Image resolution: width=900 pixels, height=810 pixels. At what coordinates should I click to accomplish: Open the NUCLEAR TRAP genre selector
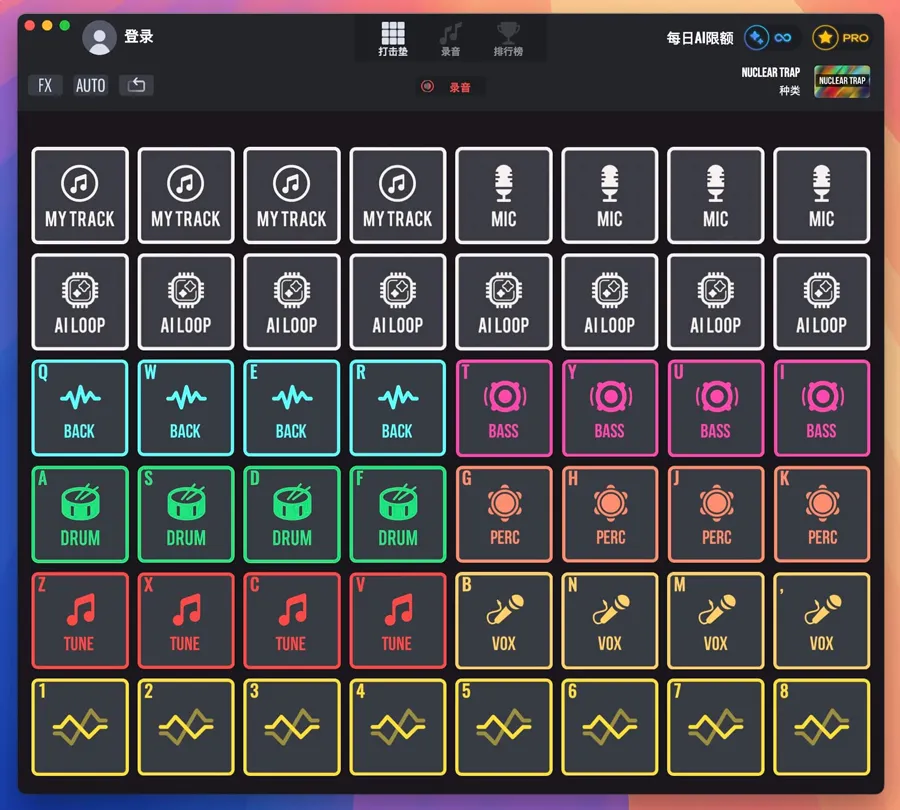click(841, 81)
